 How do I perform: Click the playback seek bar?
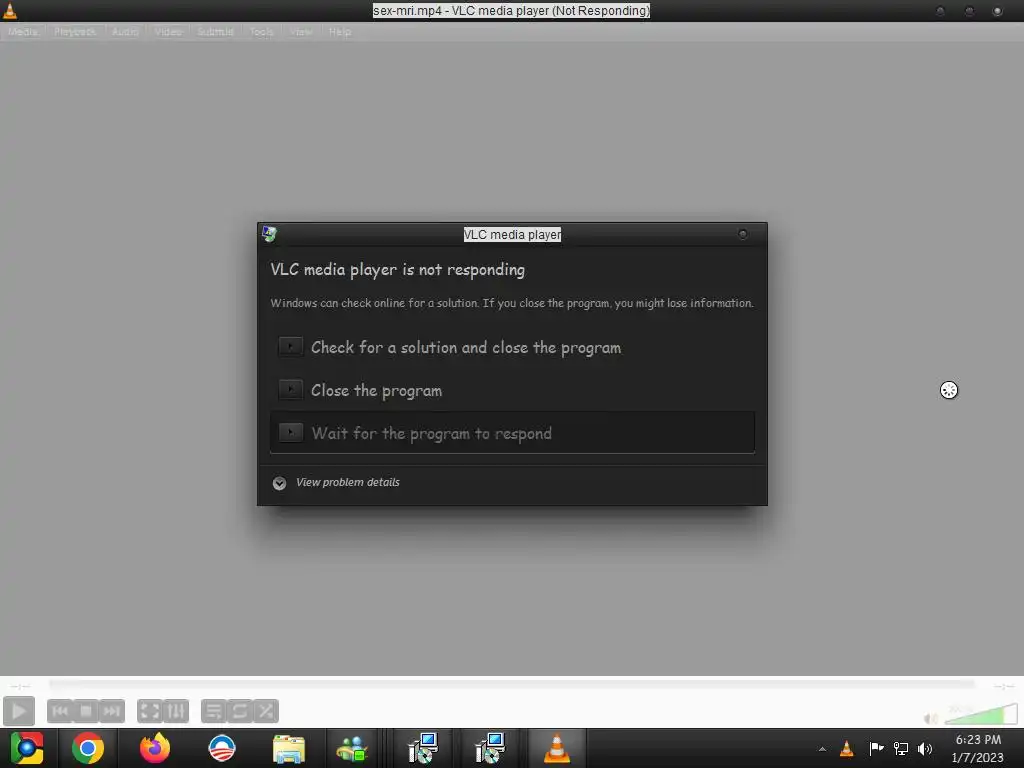click(x=512, y=684)
